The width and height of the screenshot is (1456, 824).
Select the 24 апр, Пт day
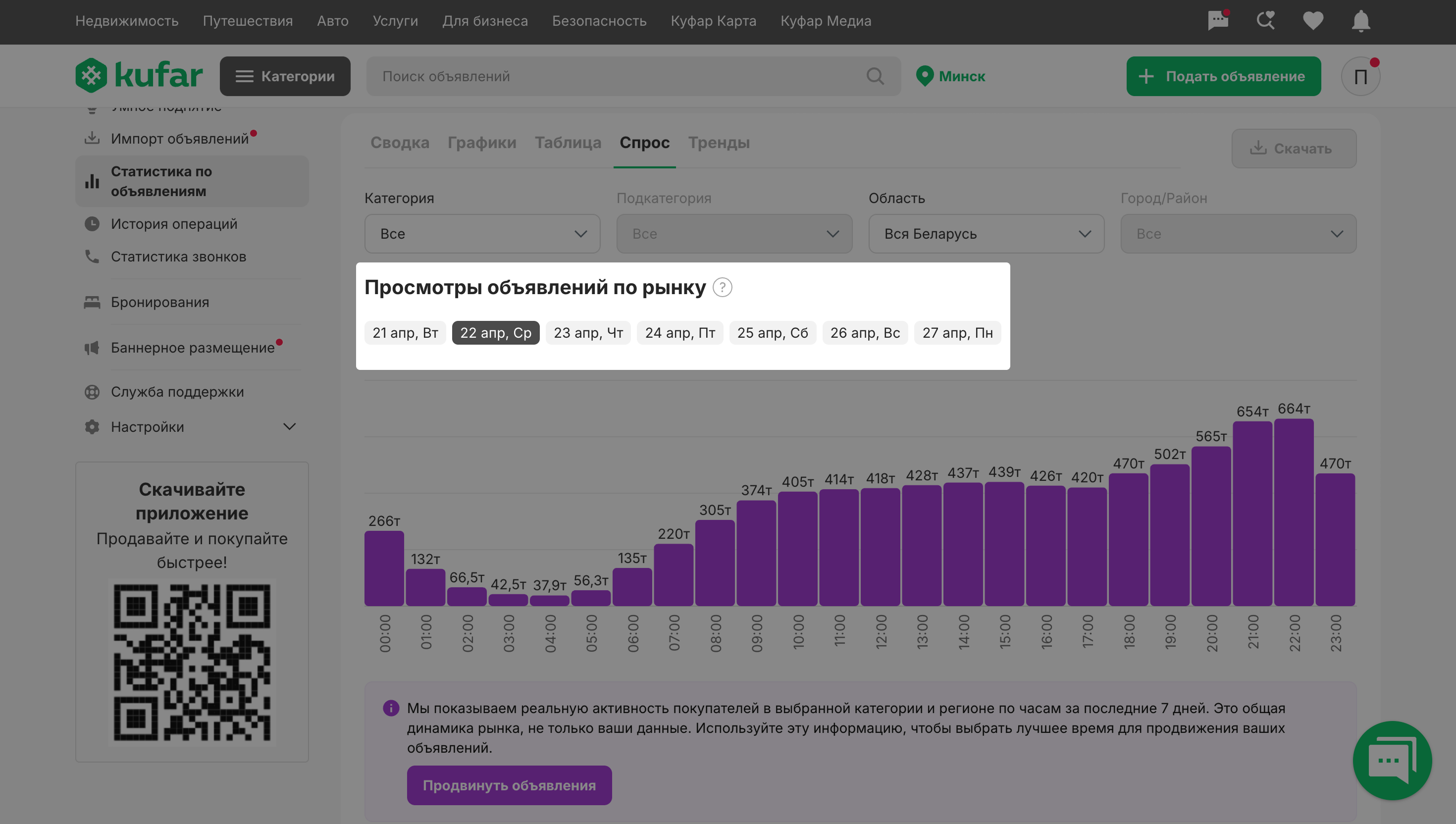click(679, 333)
